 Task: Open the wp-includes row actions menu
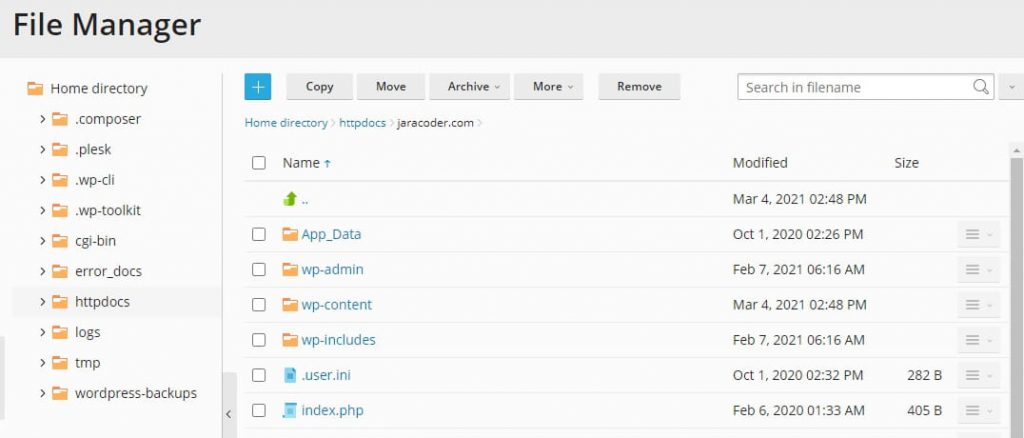pyautogui.click(x=978, y=340)
